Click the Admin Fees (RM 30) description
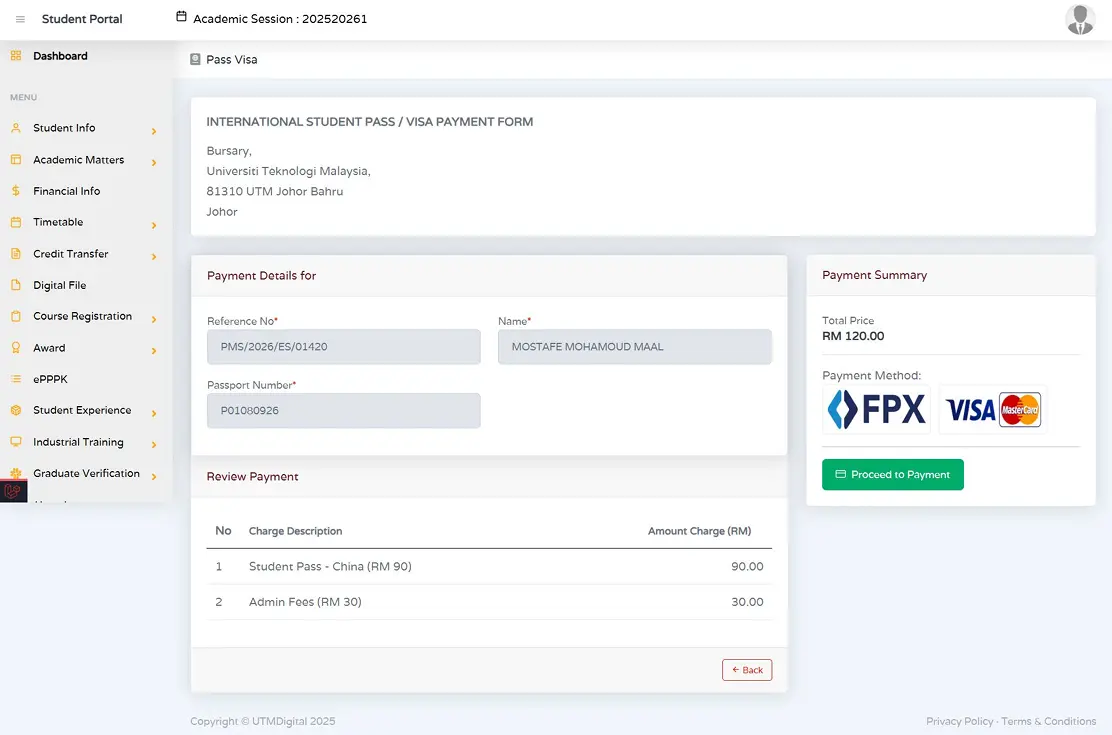Image resolution: width=1112 pixels, height=735 pixels. point(305,602)
